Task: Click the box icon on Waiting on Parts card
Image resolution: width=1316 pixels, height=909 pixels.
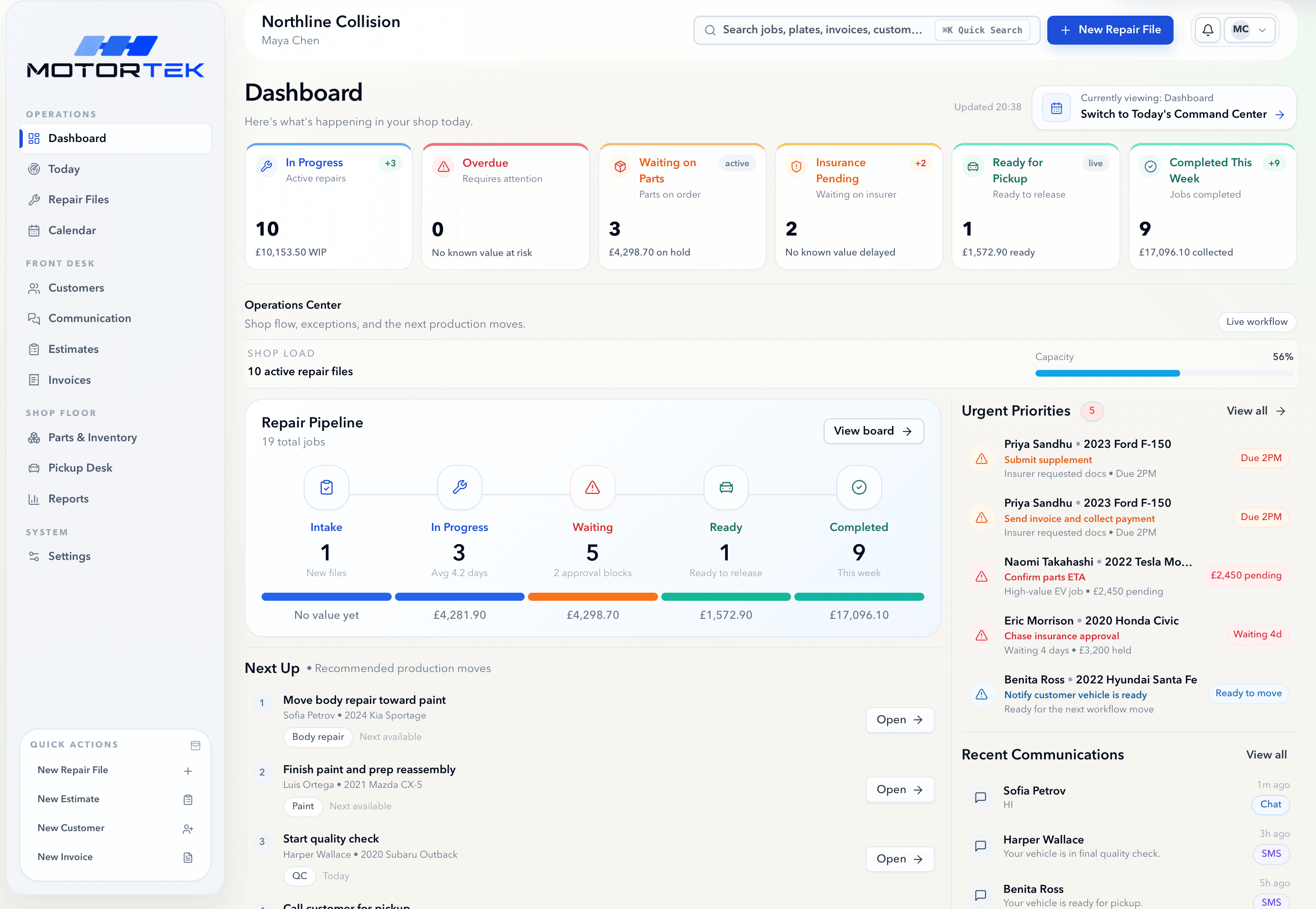Action: click(620, 166)
